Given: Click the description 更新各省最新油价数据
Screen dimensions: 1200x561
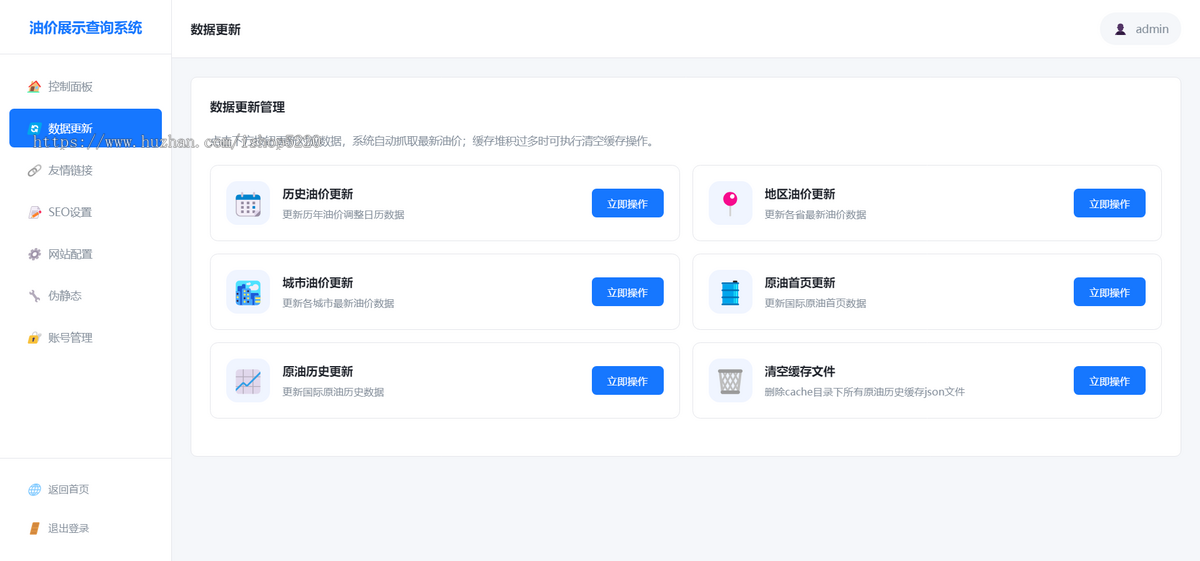Looking at the screenshot, I should (x=815, y=214).
